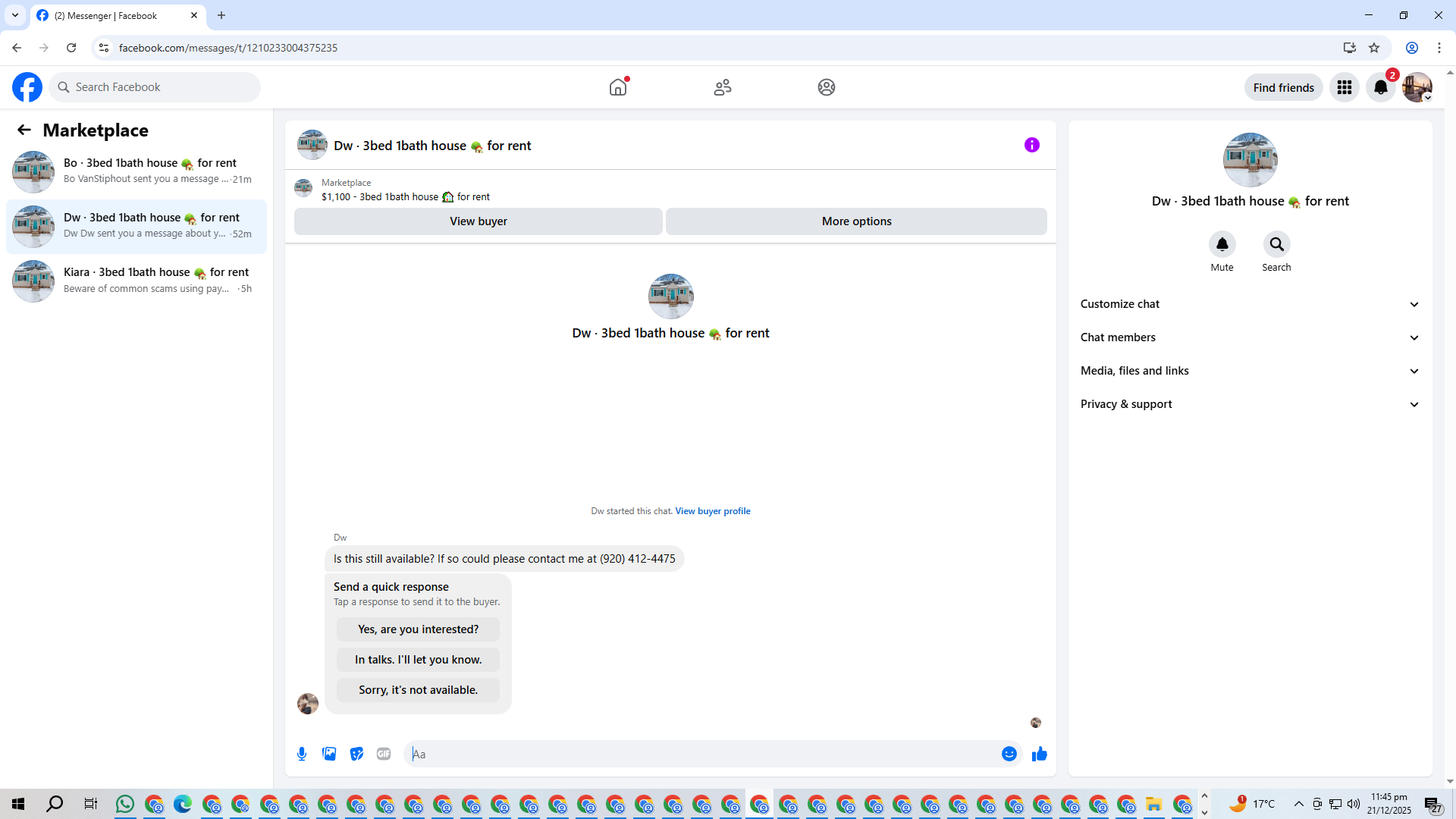Screen dimensions: 1456x819
Task: Open Chrome's three-dot menu
Action: [1439, 48]
